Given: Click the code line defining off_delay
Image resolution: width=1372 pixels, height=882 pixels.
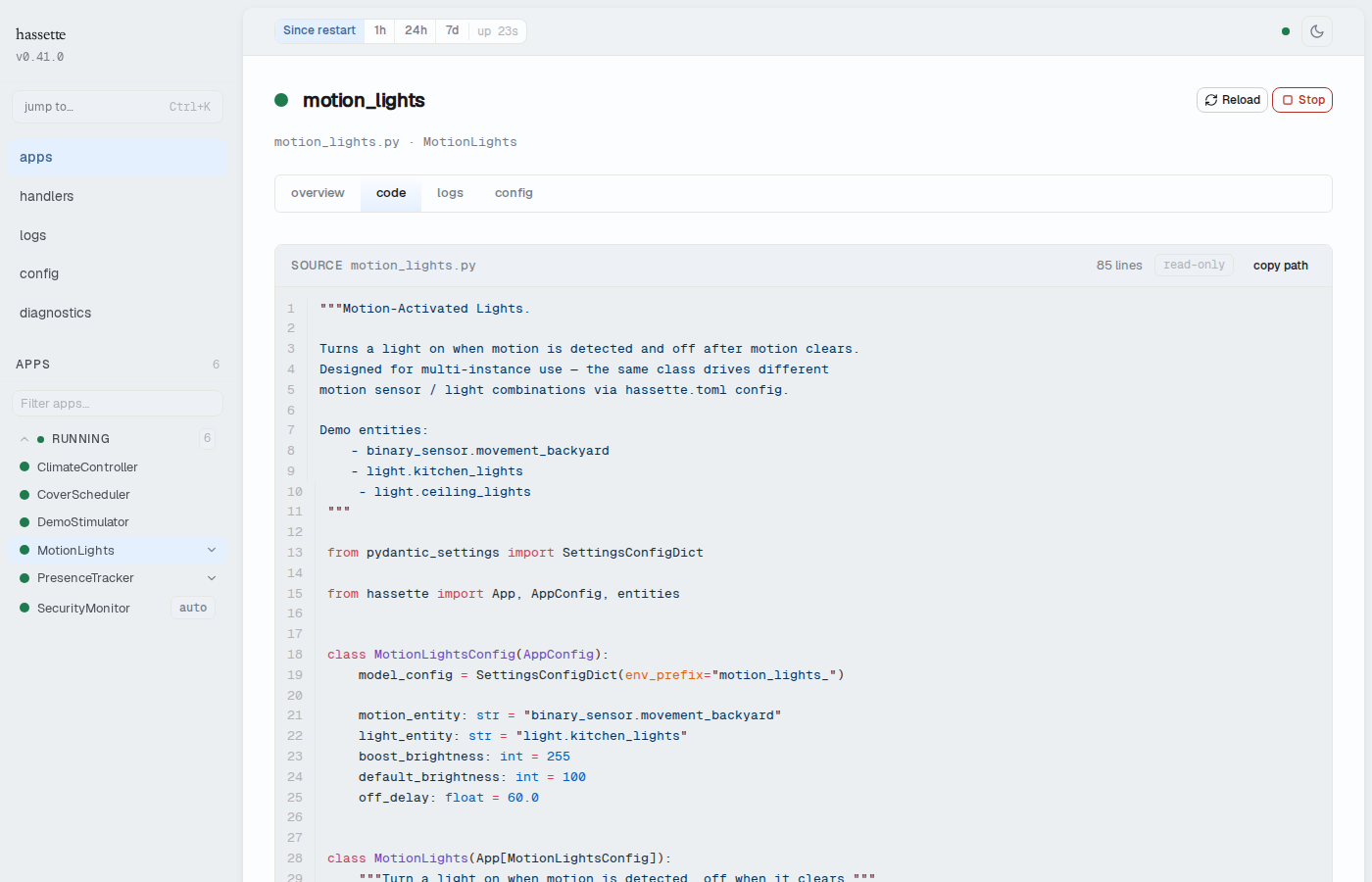Looking at the screenshot, I should 449,798.
